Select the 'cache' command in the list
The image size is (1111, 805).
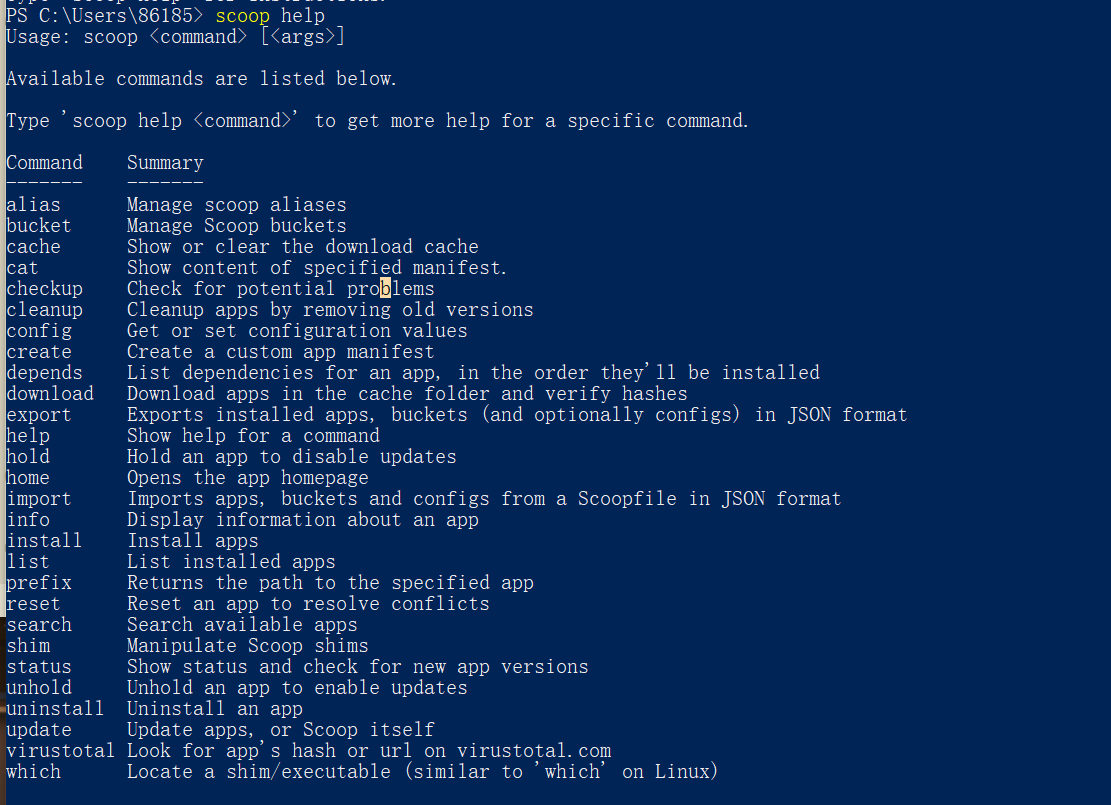point(33,247)
